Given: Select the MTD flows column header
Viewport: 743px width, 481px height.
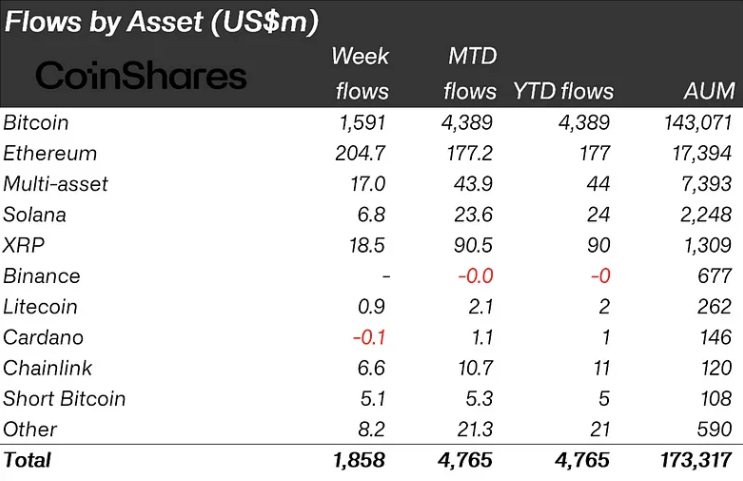Looking at the screenshot, I should click(470, 73).
